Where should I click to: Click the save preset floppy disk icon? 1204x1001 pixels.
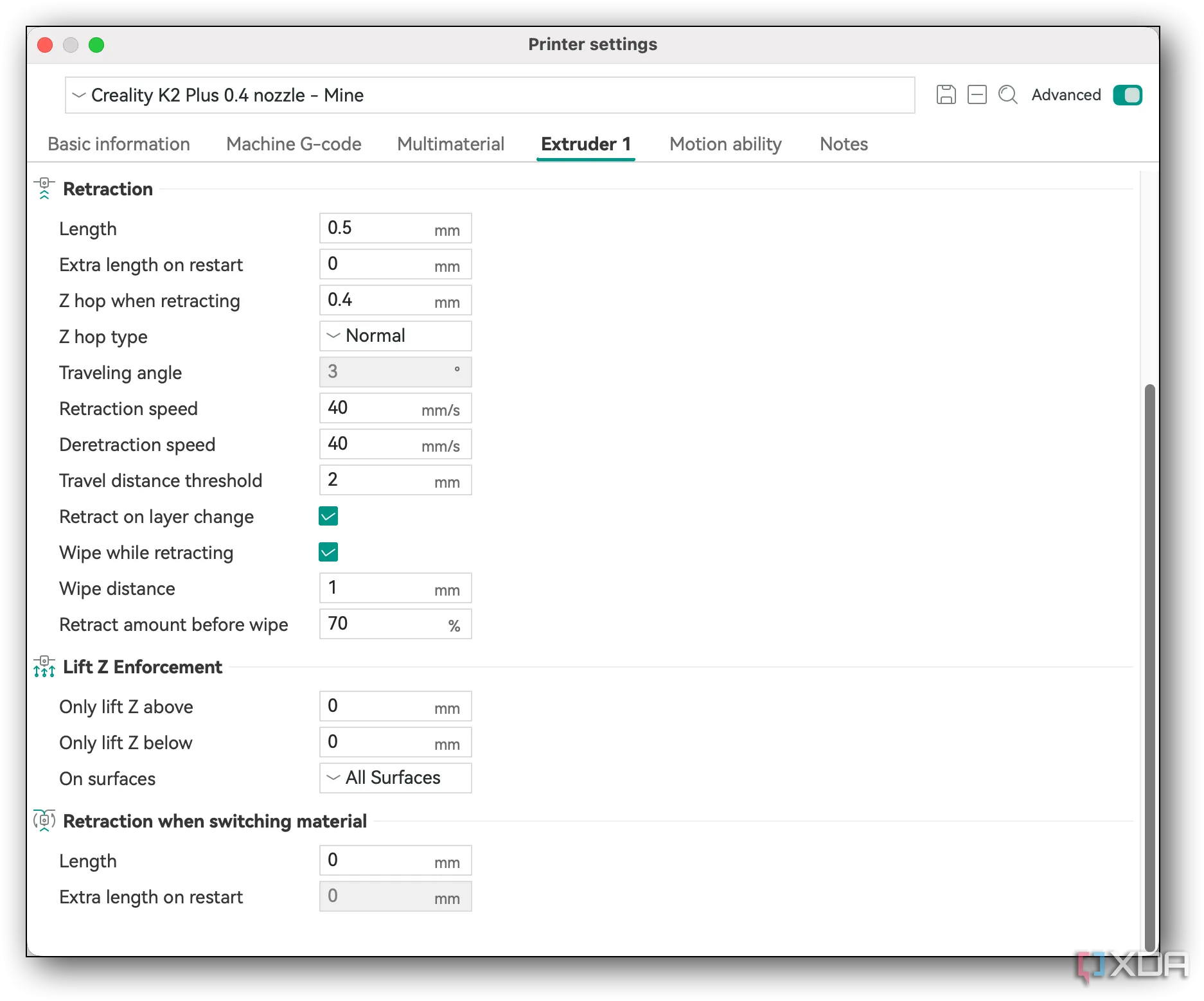tap(946, 95)
